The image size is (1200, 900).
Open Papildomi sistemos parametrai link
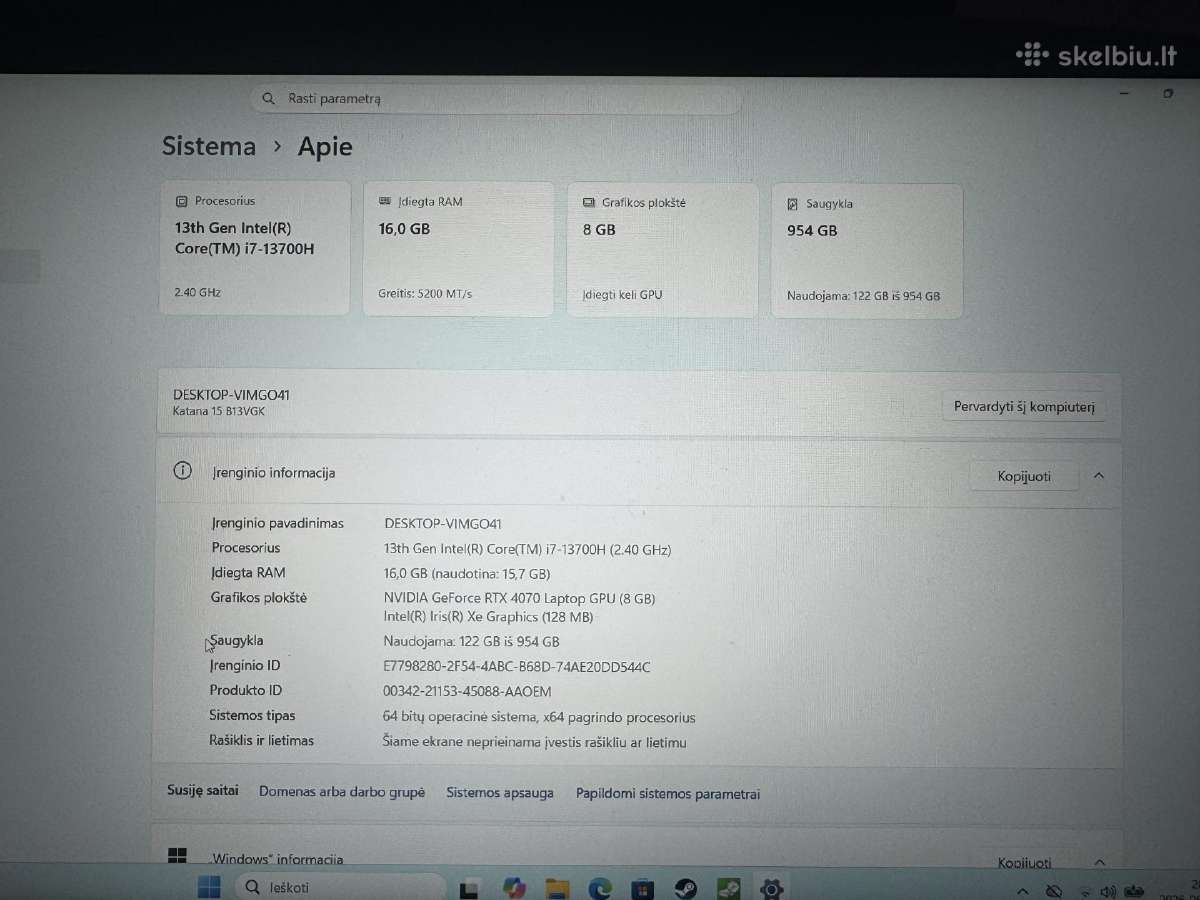(x=668, y=793)
